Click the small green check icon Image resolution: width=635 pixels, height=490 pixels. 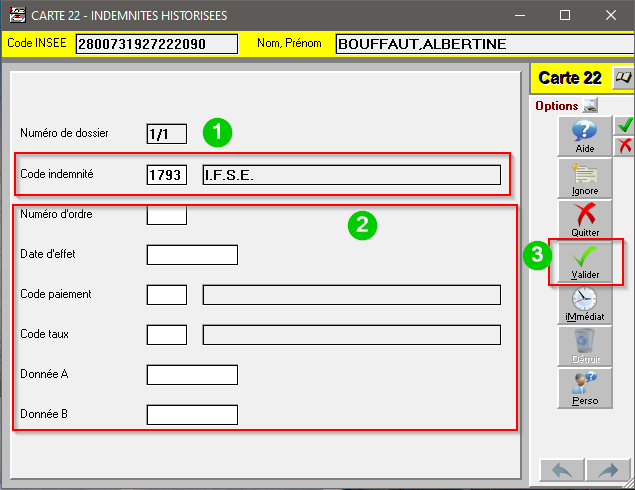tap(624, 125)
